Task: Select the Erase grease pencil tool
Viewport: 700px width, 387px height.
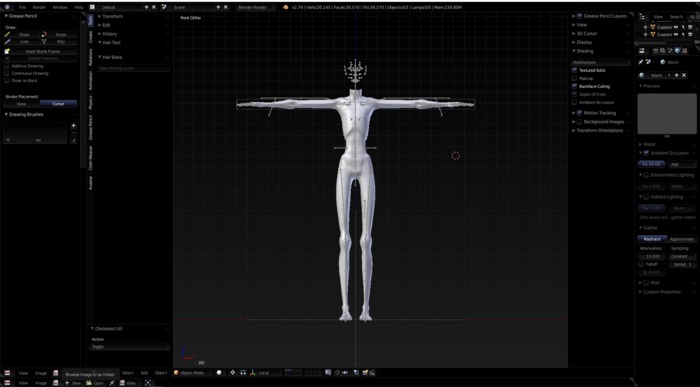Action: point(58,34)
